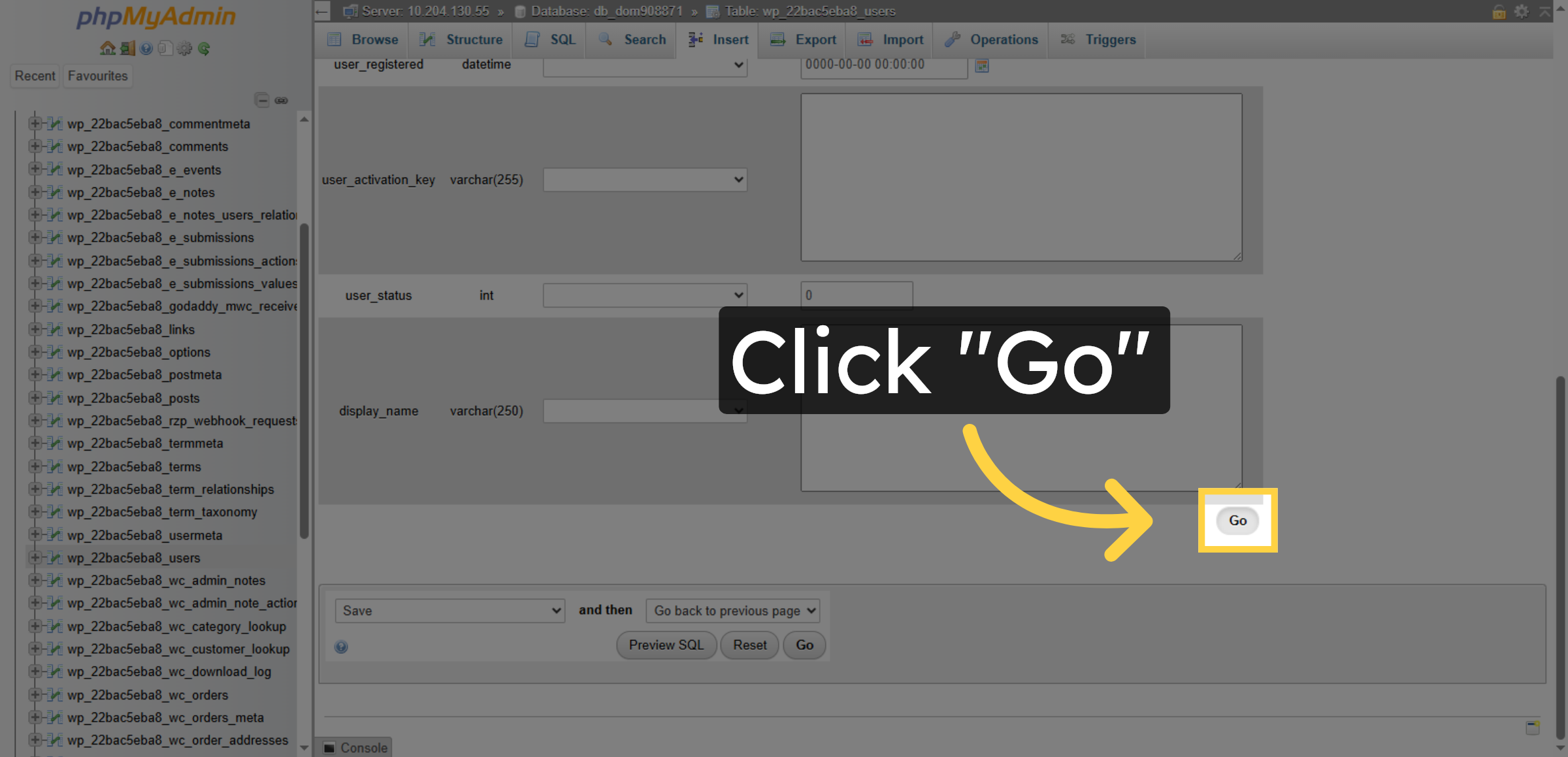Reload navigation panel with green arrow

[x=204, y=48]
